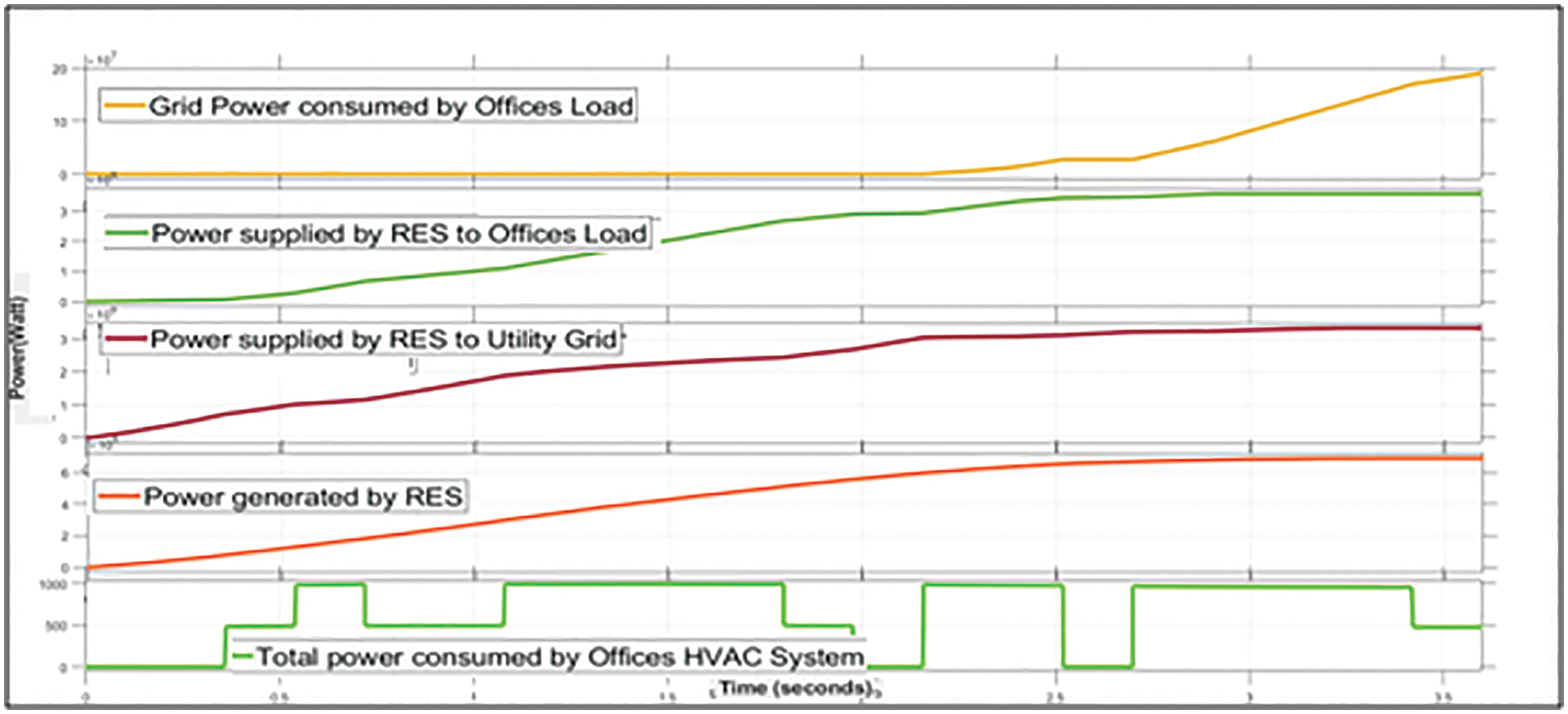The height and width of the screenshot is (714, 1568).
Task: Click the 500 tick label on HVAC subplot
Action: point(56,626)
